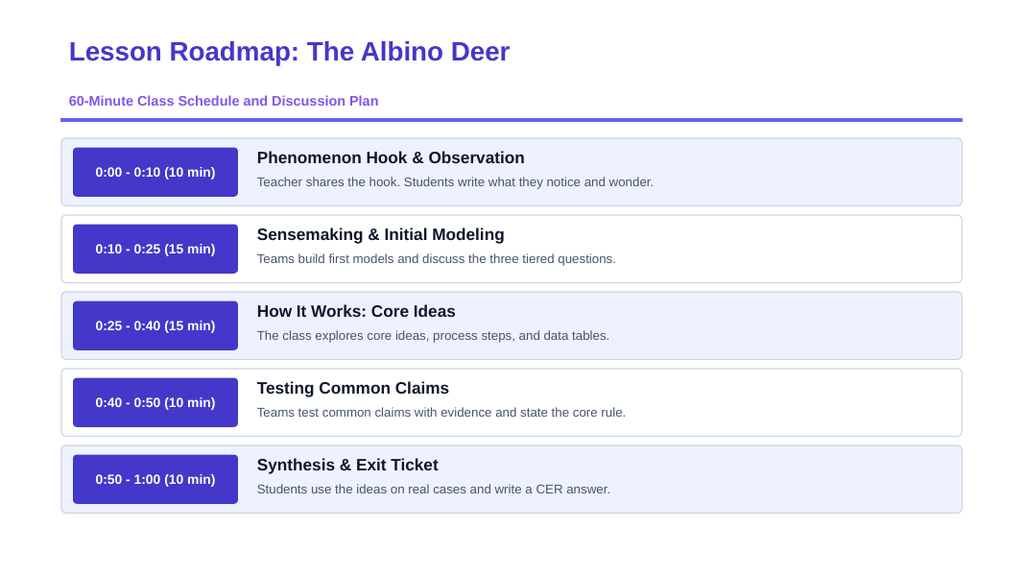Click the description about teacher sharing the hook

(455, 182)
